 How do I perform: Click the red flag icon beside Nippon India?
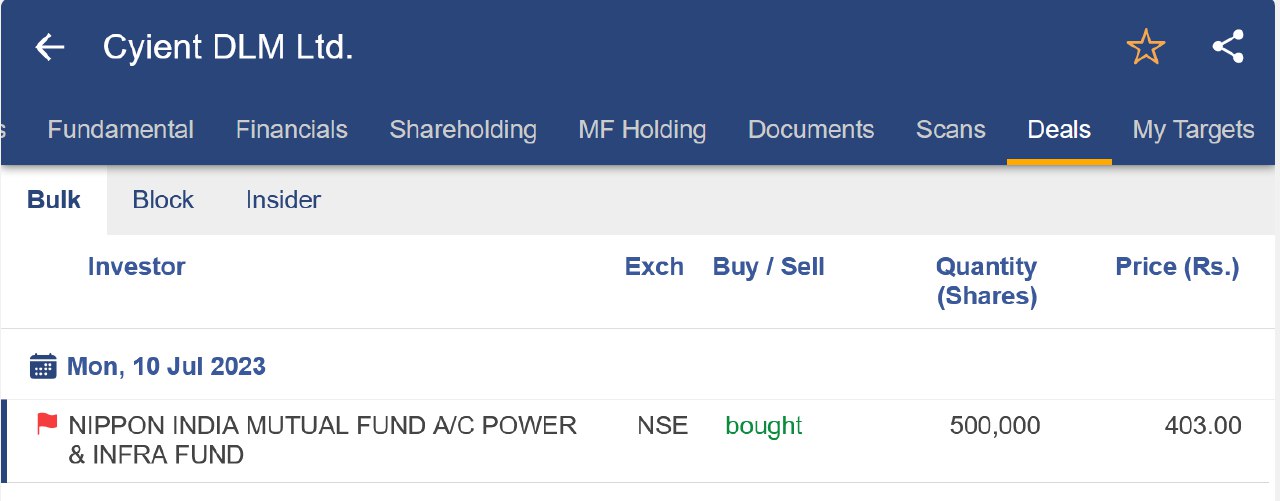(47, 424)
